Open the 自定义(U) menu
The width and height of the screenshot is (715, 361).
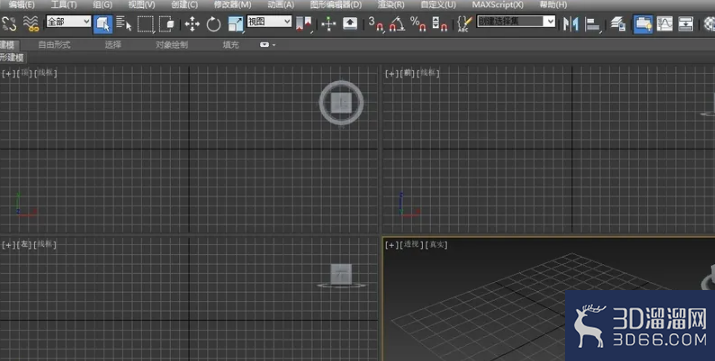[438, 5]
